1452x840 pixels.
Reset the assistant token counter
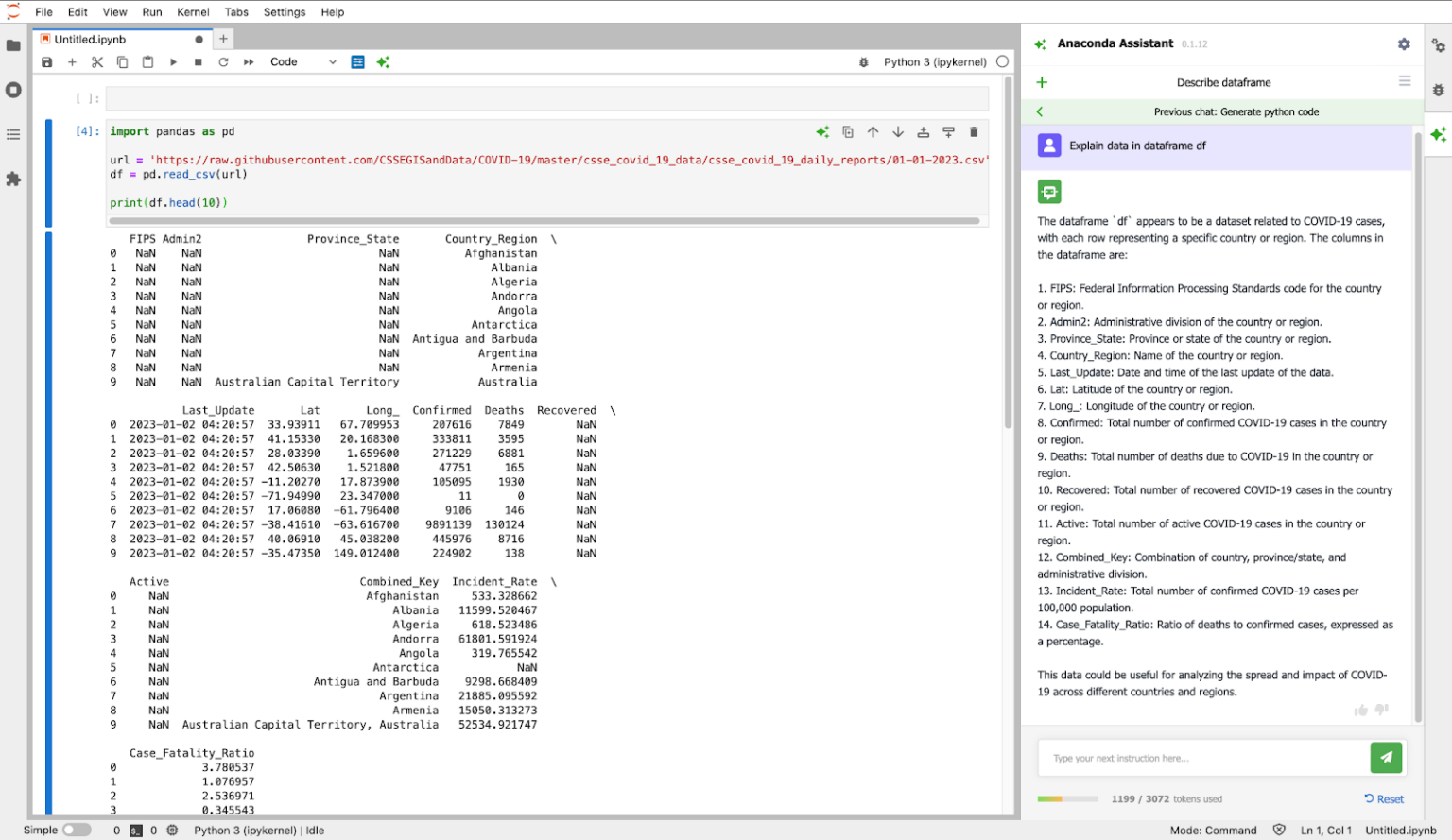point(1383,798)
